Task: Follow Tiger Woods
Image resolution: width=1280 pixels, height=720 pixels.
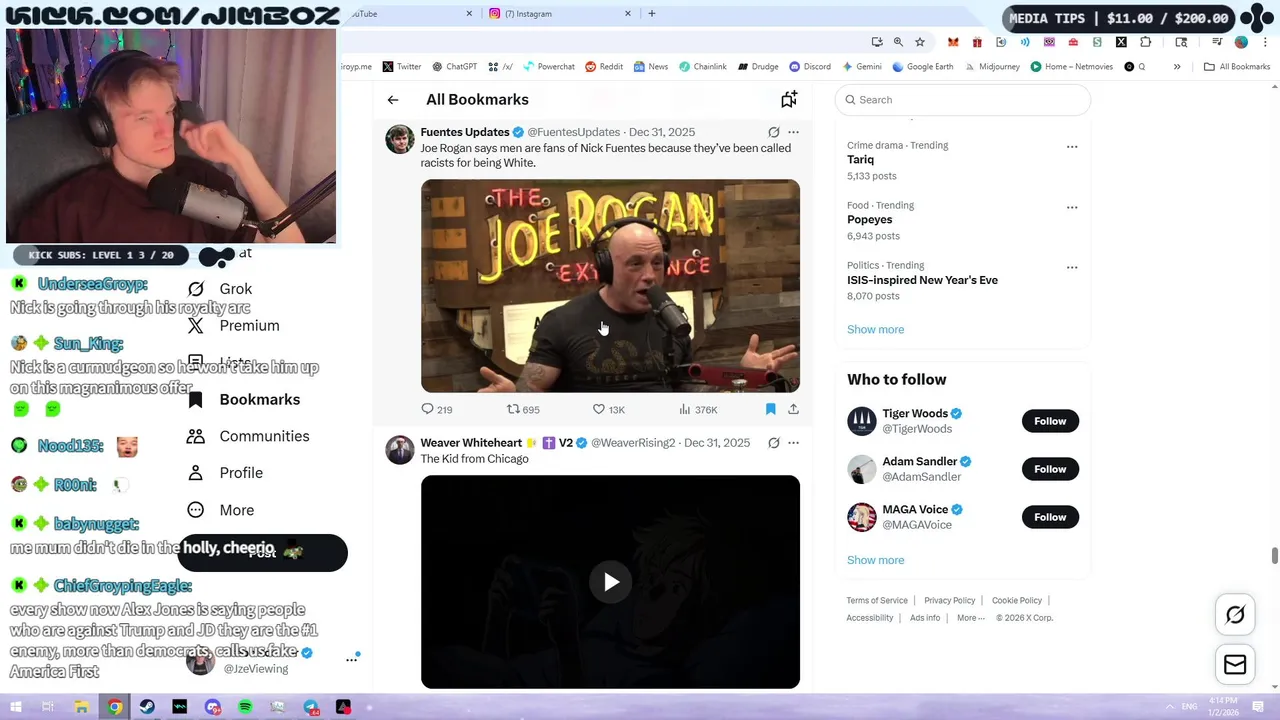Action: (x=1050, y=421)
